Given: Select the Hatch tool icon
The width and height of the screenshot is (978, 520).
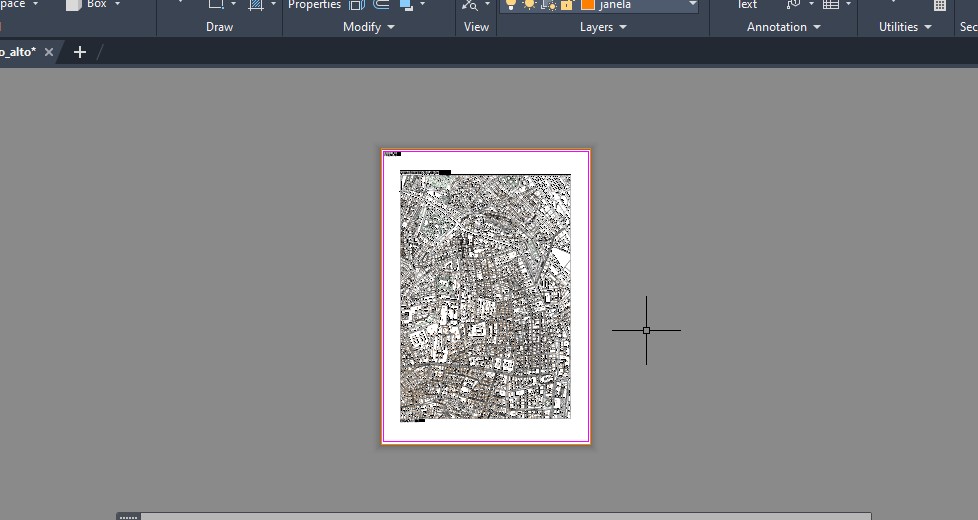Looking at the screenshot, I should pos(256,4).
